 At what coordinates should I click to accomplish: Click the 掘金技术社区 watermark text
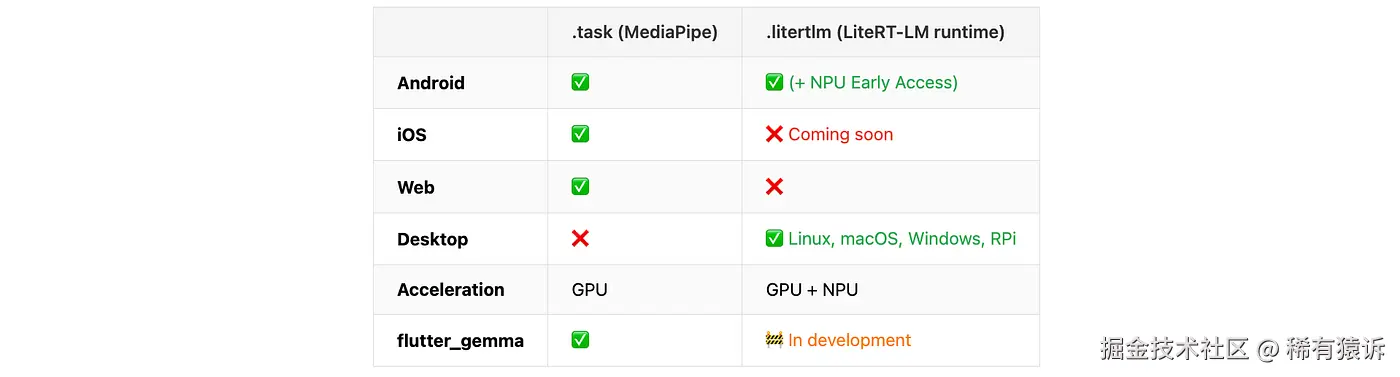click(1175, 348)
